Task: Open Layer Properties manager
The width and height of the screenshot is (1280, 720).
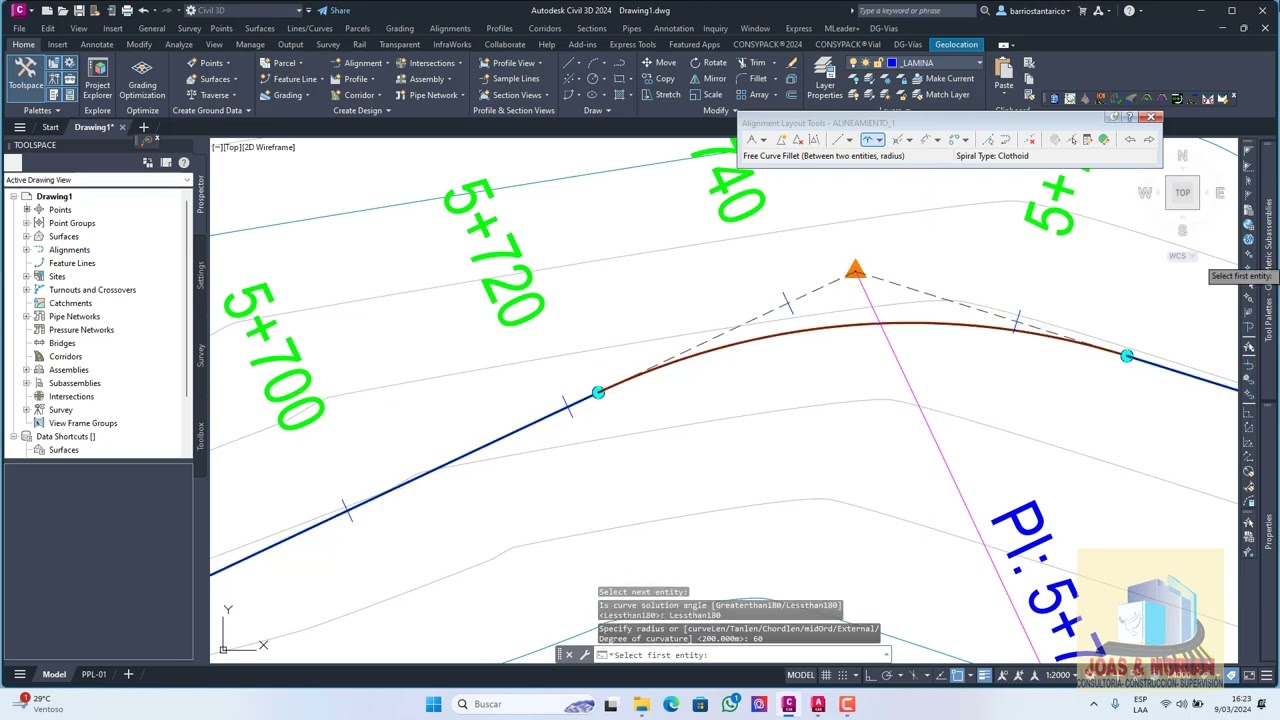Action: coord(825,79)
